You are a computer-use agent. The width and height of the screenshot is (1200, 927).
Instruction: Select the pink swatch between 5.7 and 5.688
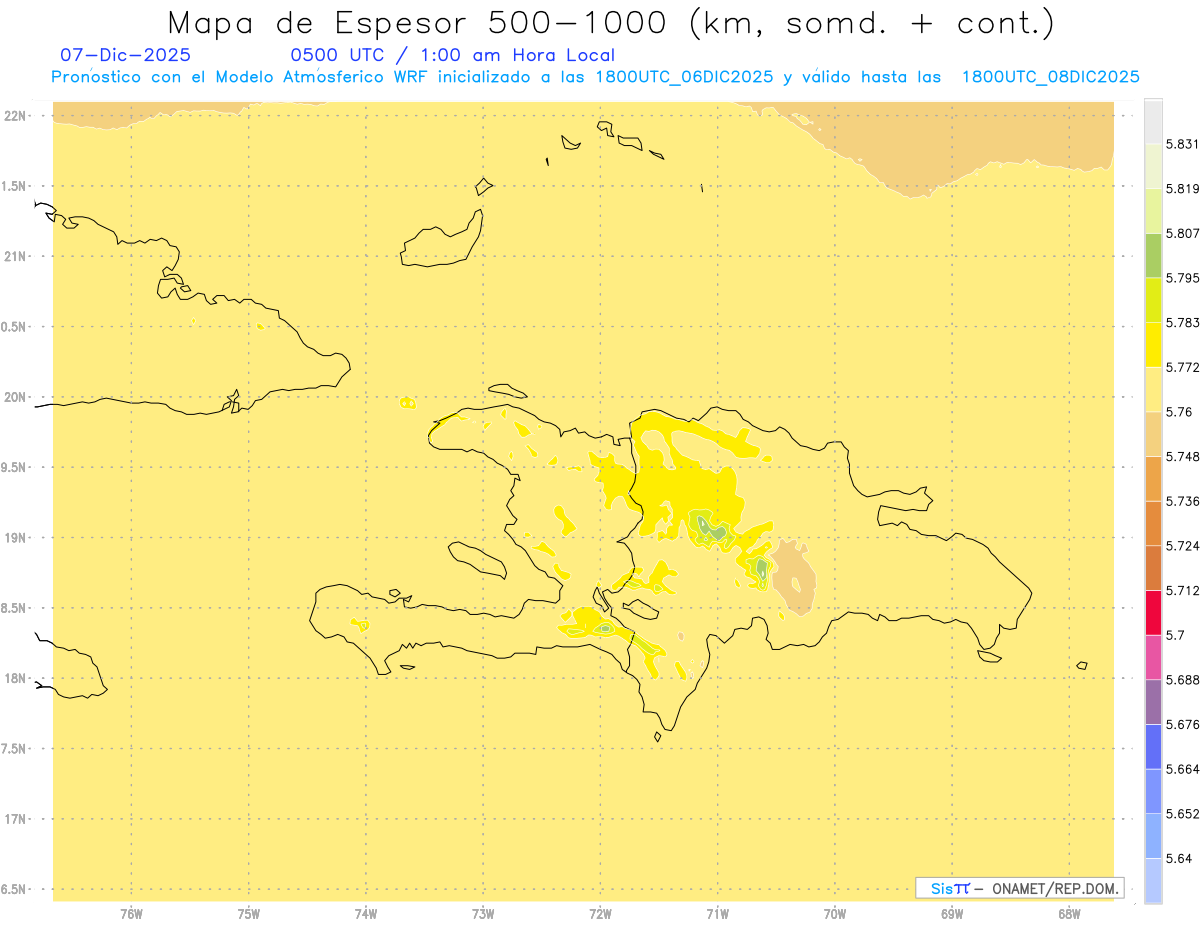click(x=1153, y=658)
